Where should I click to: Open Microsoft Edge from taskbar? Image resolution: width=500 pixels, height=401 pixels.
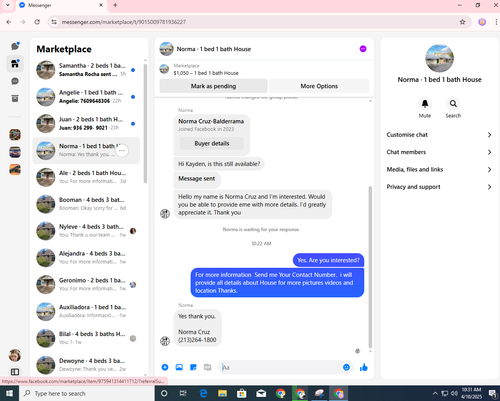point(203,394)
